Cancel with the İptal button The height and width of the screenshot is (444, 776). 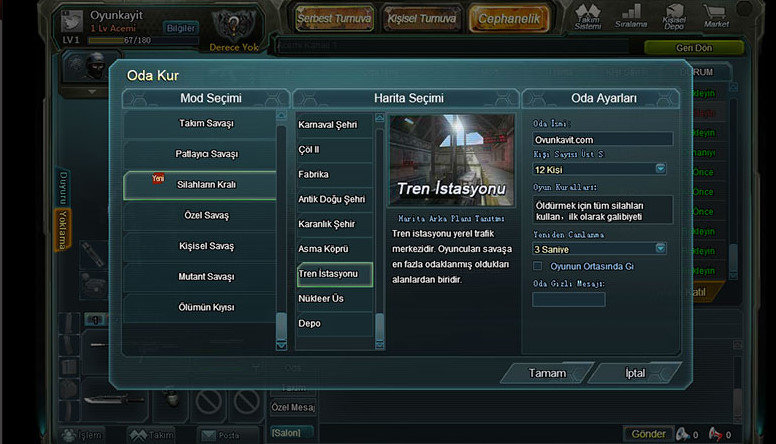point(635,373)
